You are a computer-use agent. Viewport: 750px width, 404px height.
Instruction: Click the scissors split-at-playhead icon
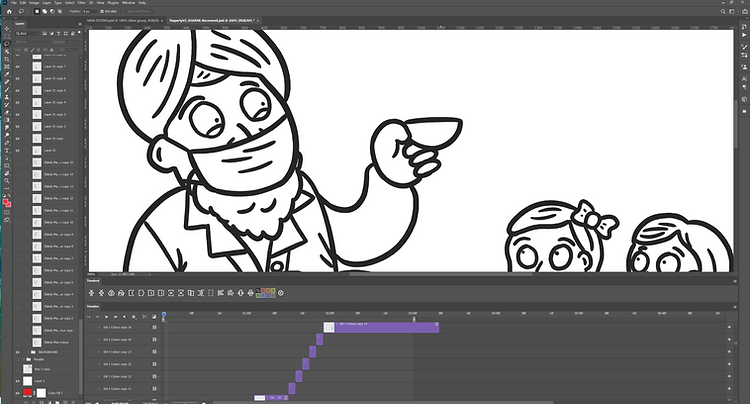[x=144, y=317]
